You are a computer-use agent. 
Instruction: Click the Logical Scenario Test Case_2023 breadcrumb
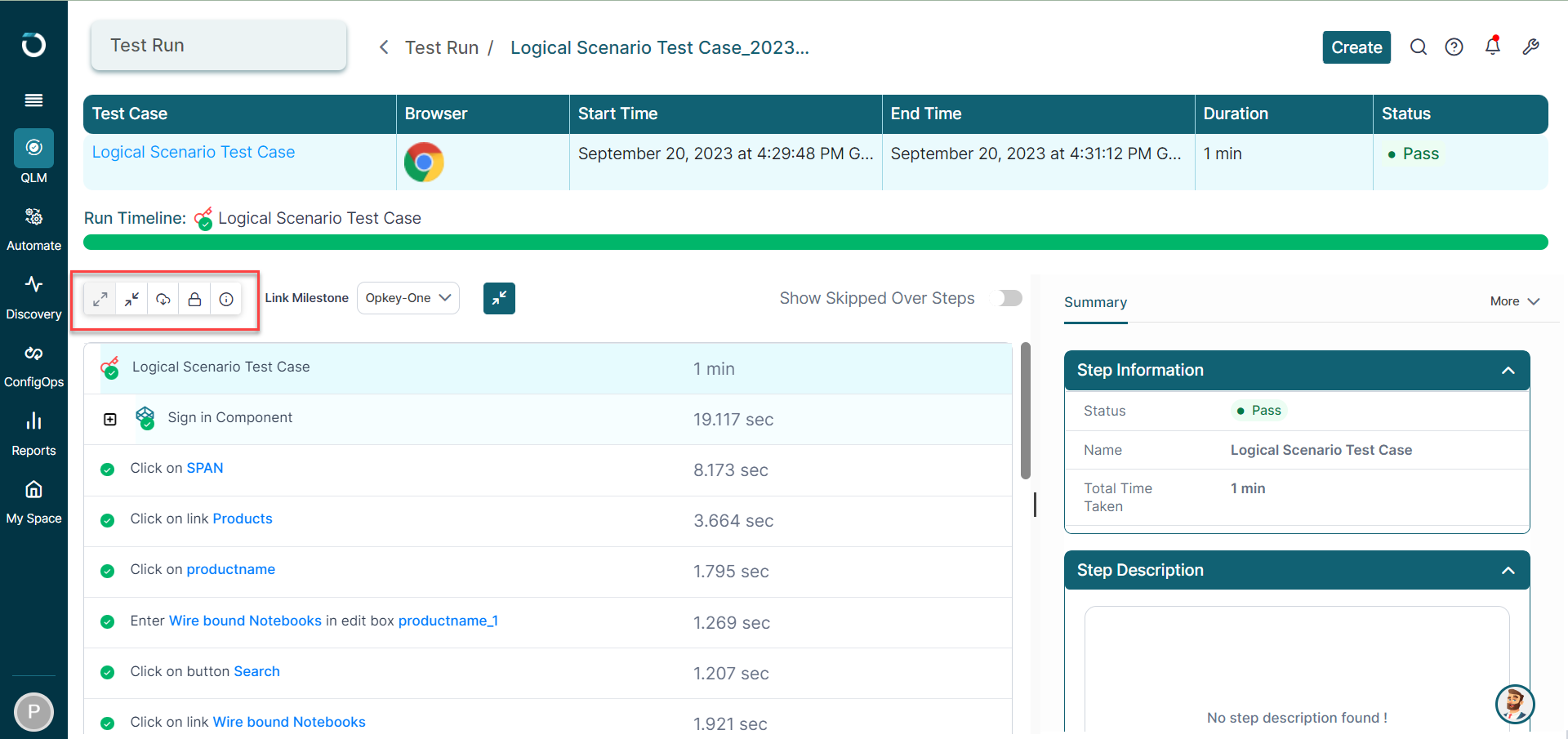click(660, 47)
